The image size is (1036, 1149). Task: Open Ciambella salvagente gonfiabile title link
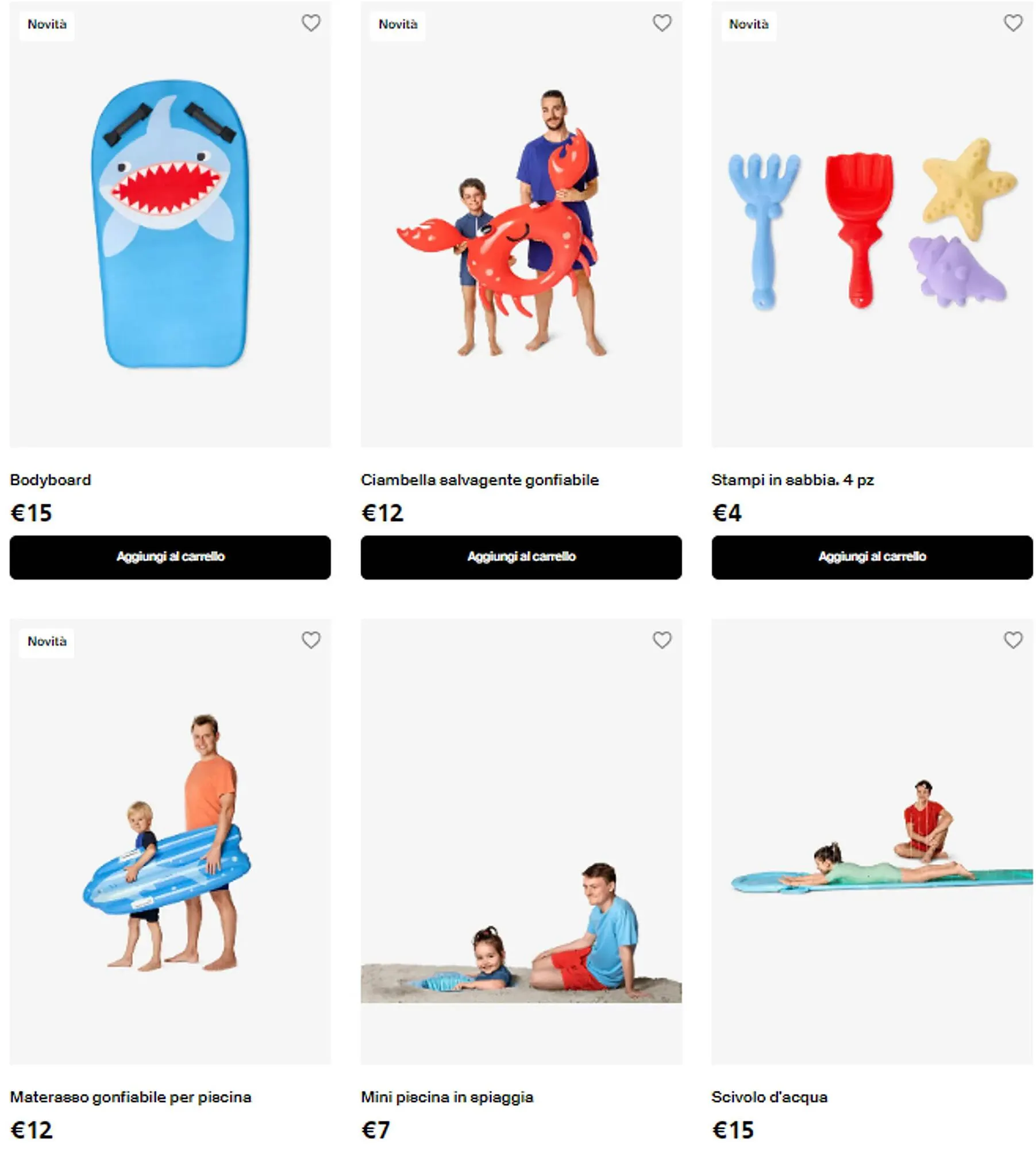coord(480,480)
